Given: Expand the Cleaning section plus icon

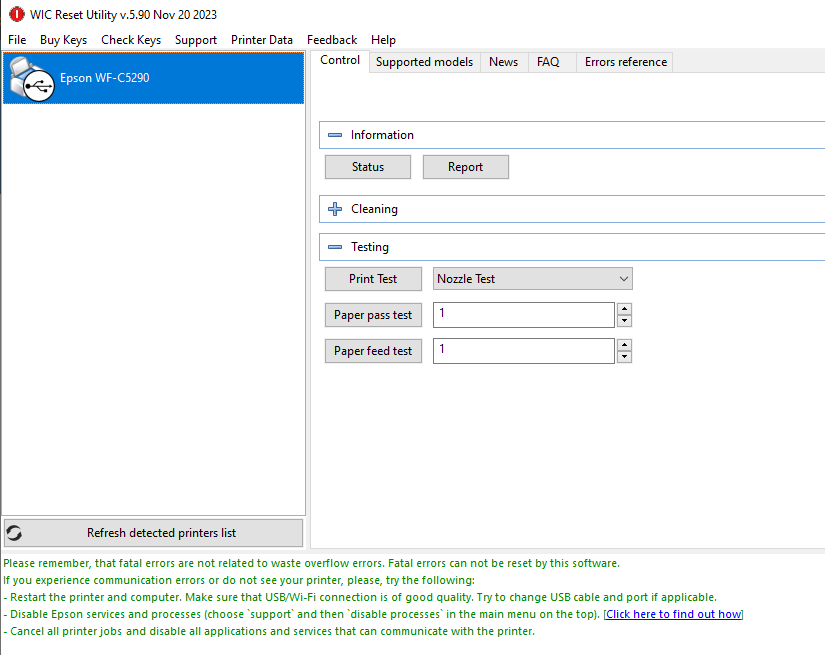Looking at the screenshot, I should [335, 209].
